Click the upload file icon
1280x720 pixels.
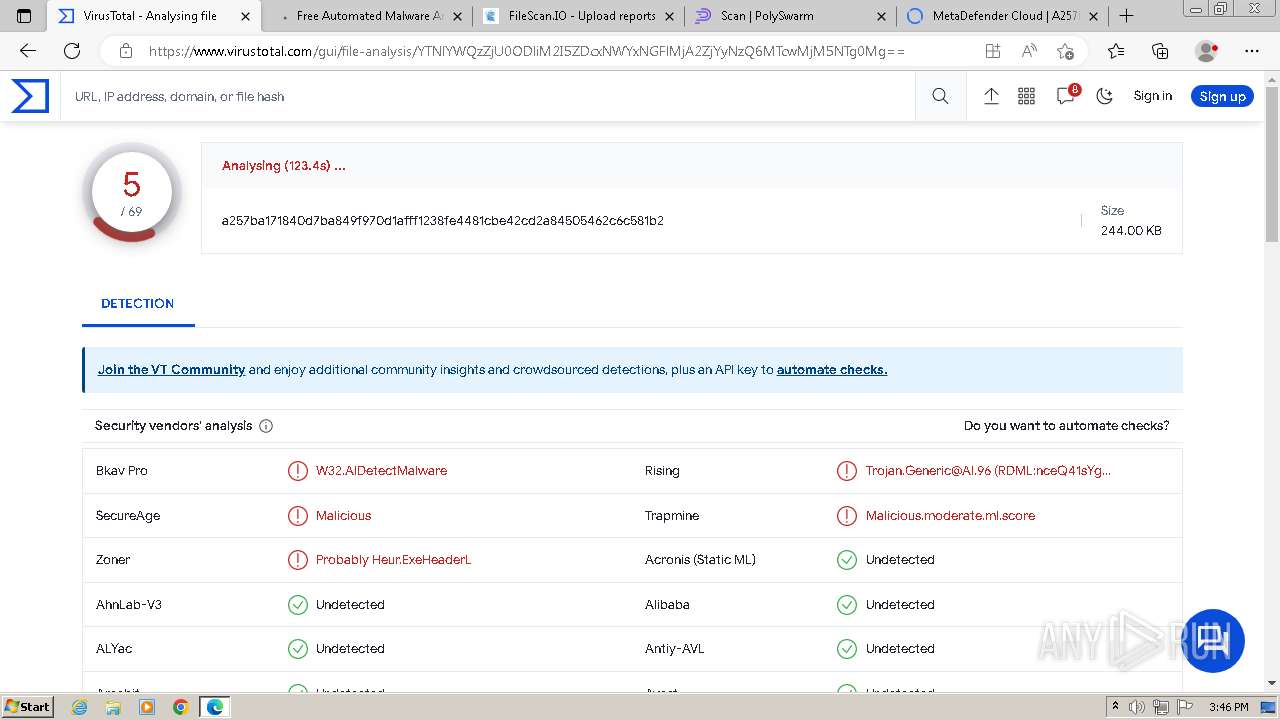tap(991, 96)
